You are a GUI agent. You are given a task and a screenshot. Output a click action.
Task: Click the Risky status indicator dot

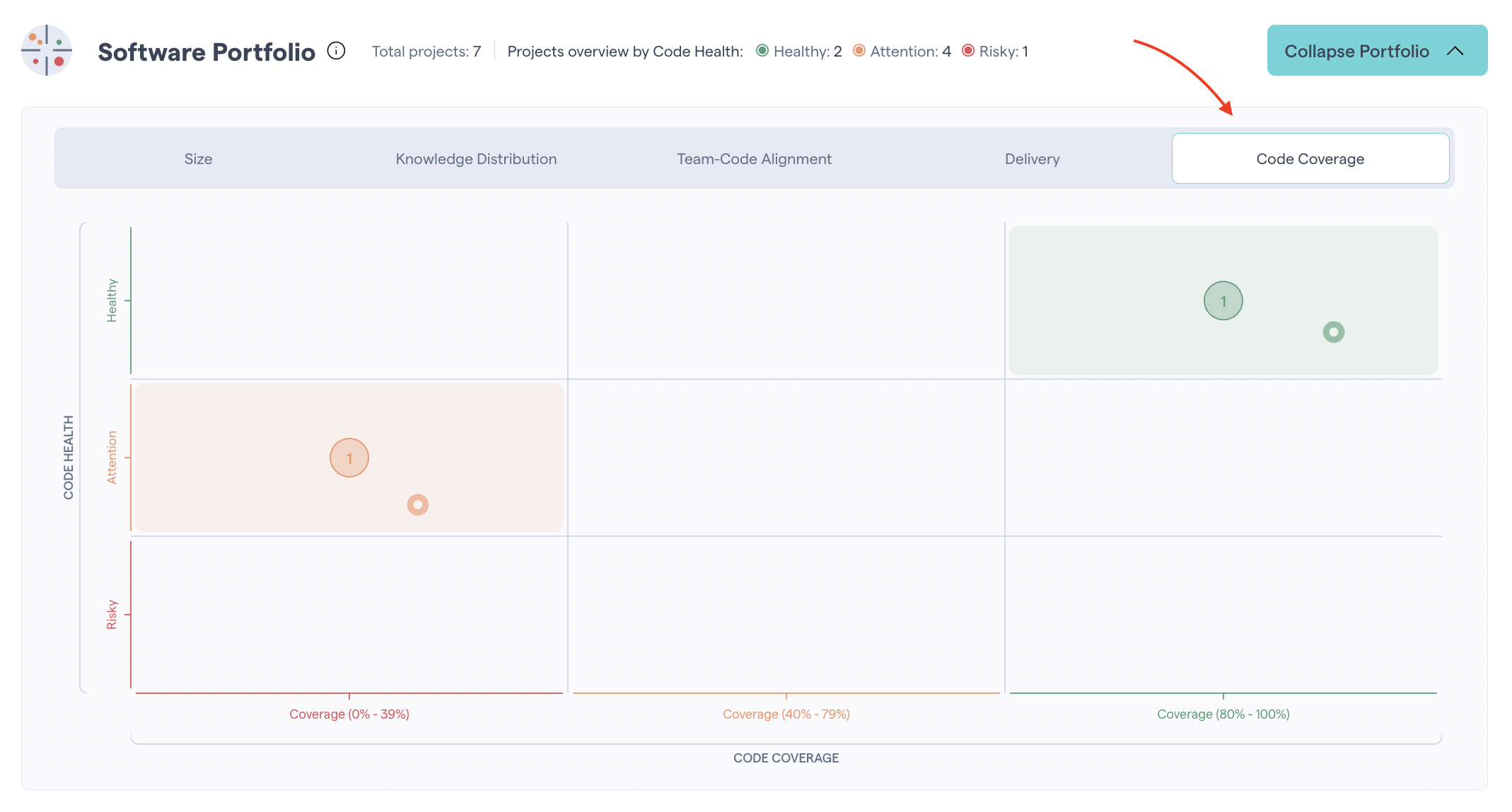click(969, 51)
